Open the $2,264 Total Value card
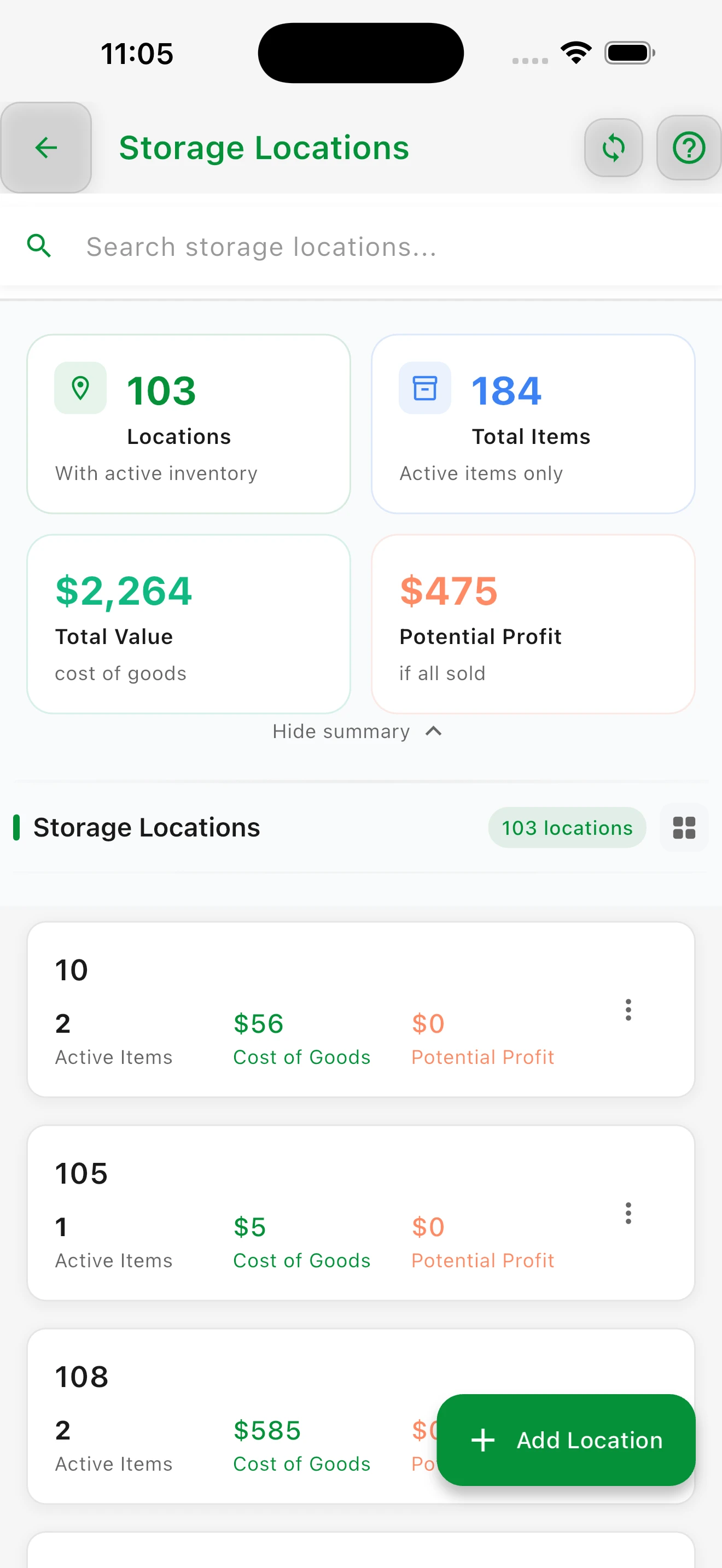The image size is (722, 1568). pos(188,624)
